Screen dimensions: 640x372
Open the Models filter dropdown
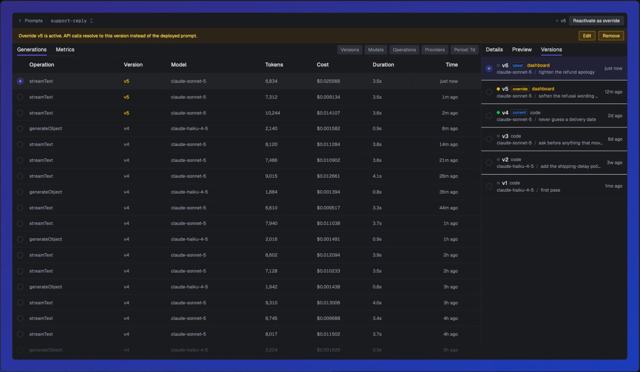(376, 50)
